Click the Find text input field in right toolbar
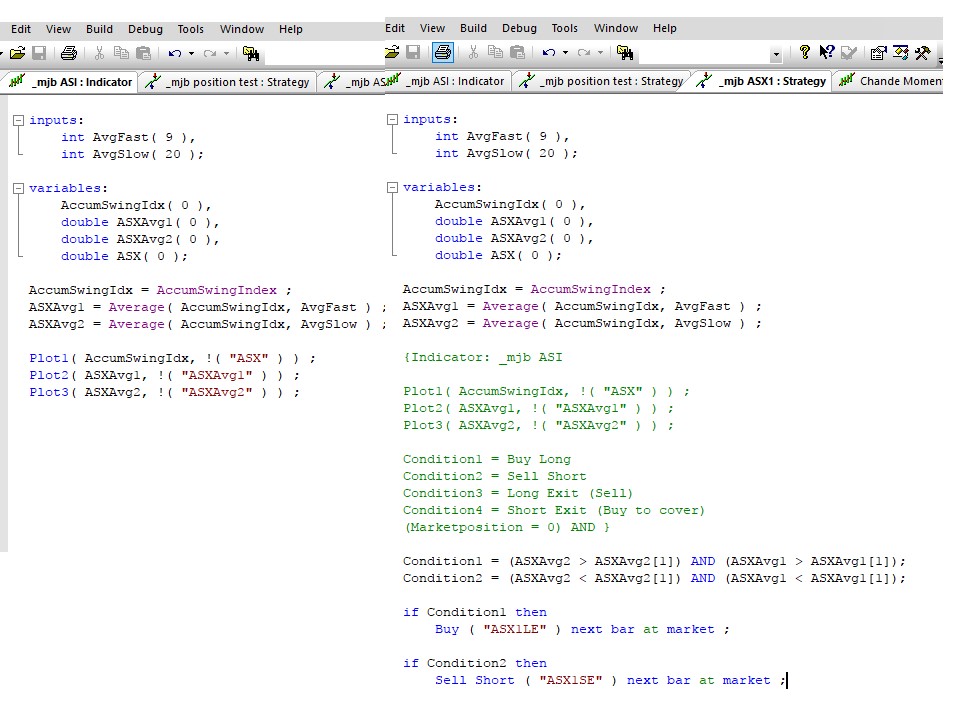960x720 pixels. point(704,54)
